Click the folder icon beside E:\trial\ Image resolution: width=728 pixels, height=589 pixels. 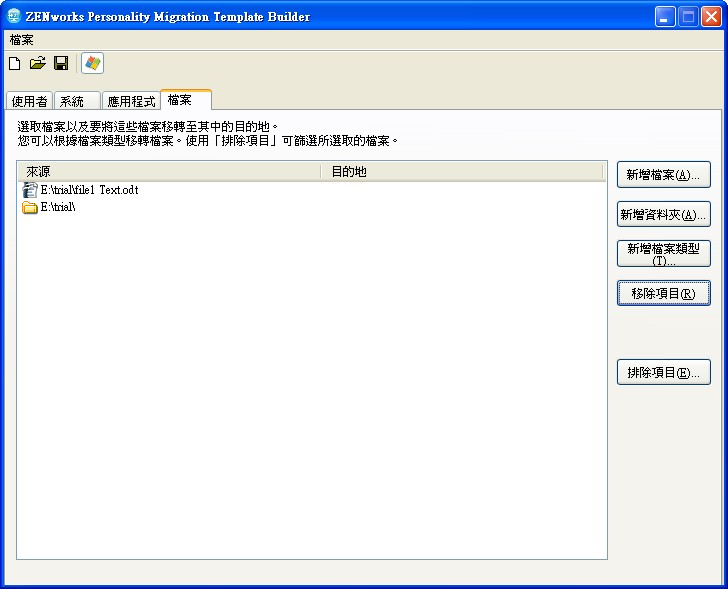pos(30,207)
